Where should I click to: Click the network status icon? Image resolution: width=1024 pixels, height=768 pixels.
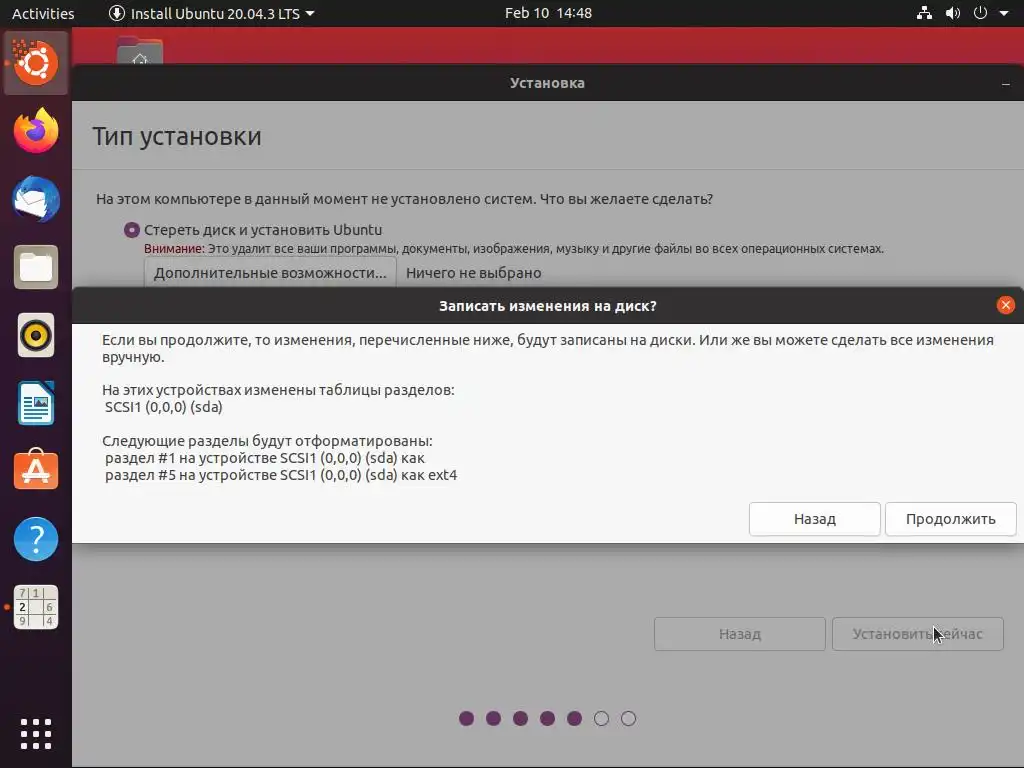[x=924, y=13]
